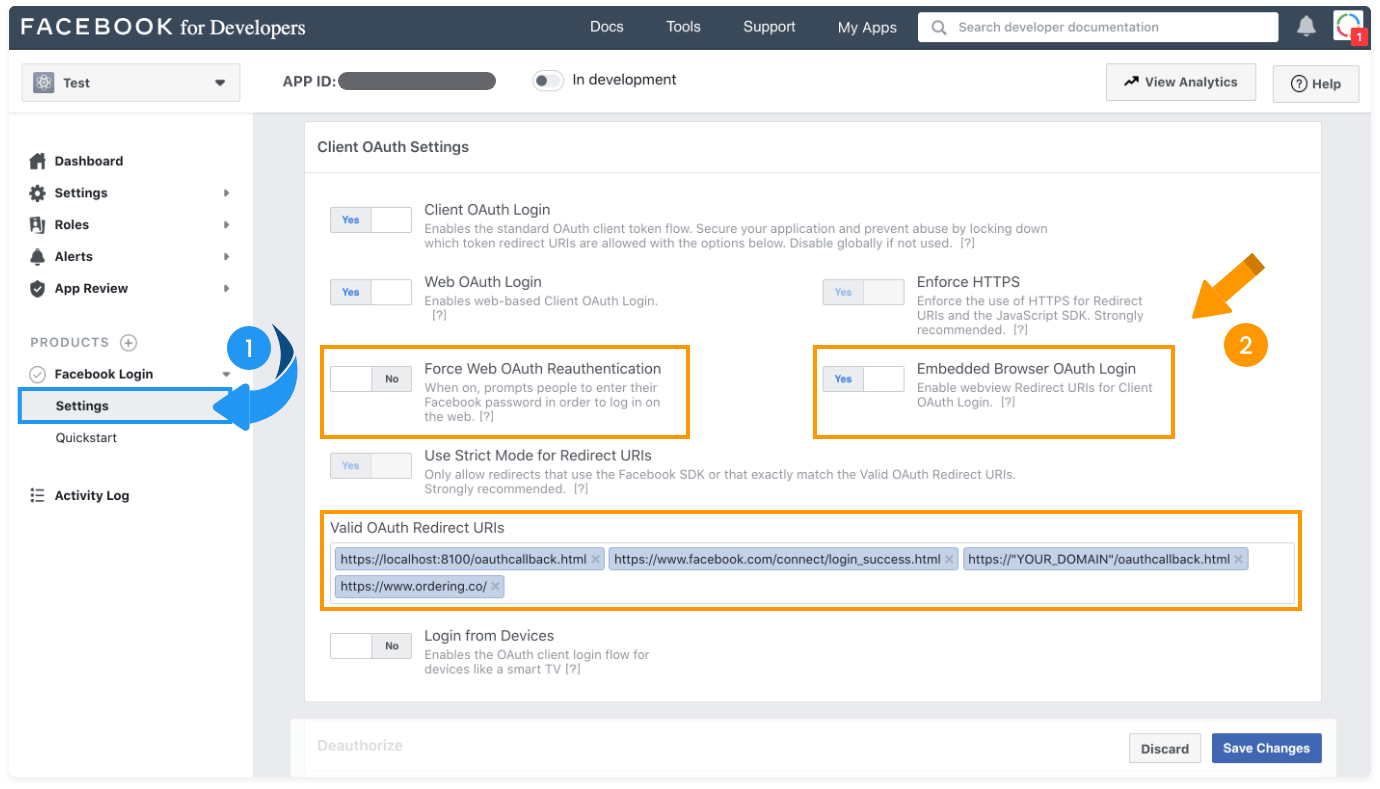Click the Discard button
Screen dimensions: 1380x789
click(x=1165, y=748)
